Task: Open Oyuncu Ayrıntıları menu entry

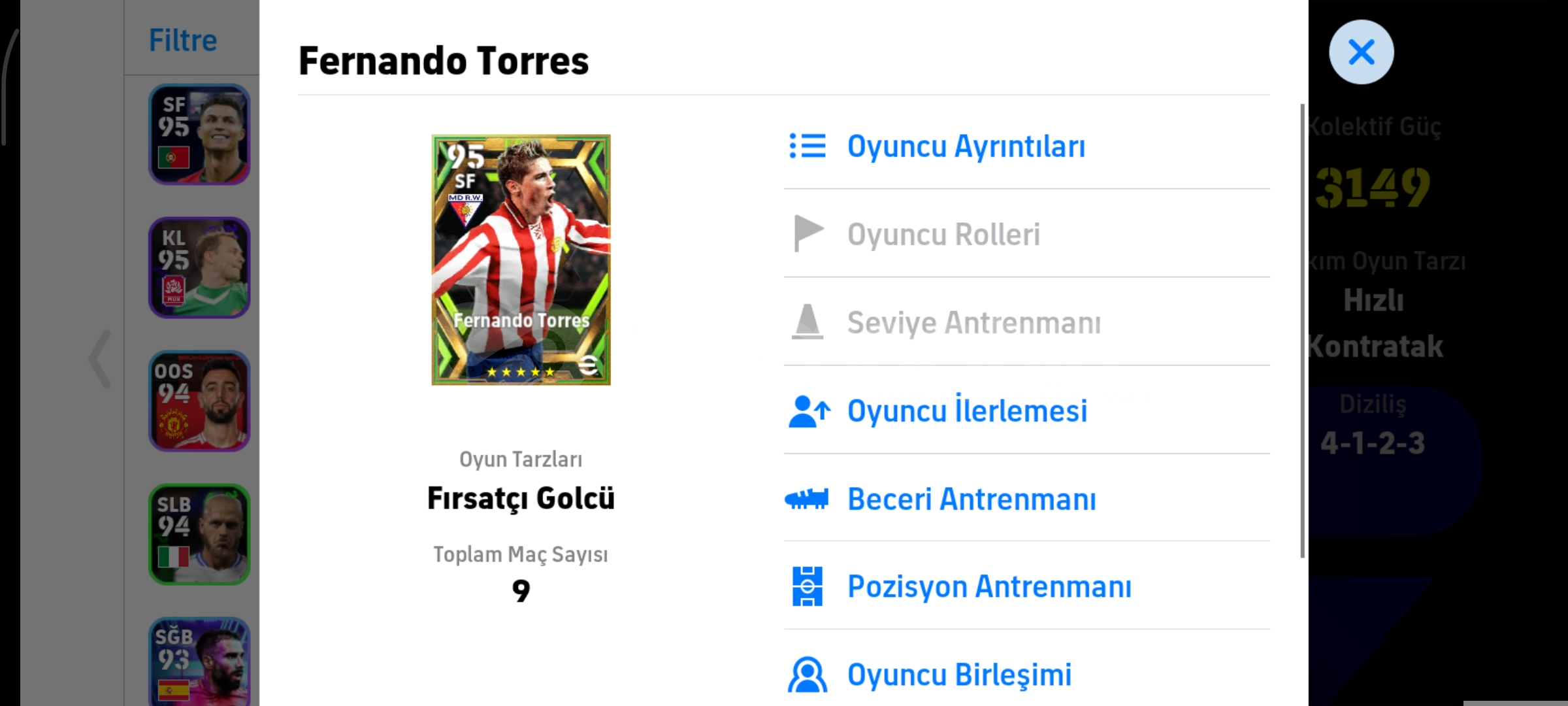Action: click(x=966, y=146)
